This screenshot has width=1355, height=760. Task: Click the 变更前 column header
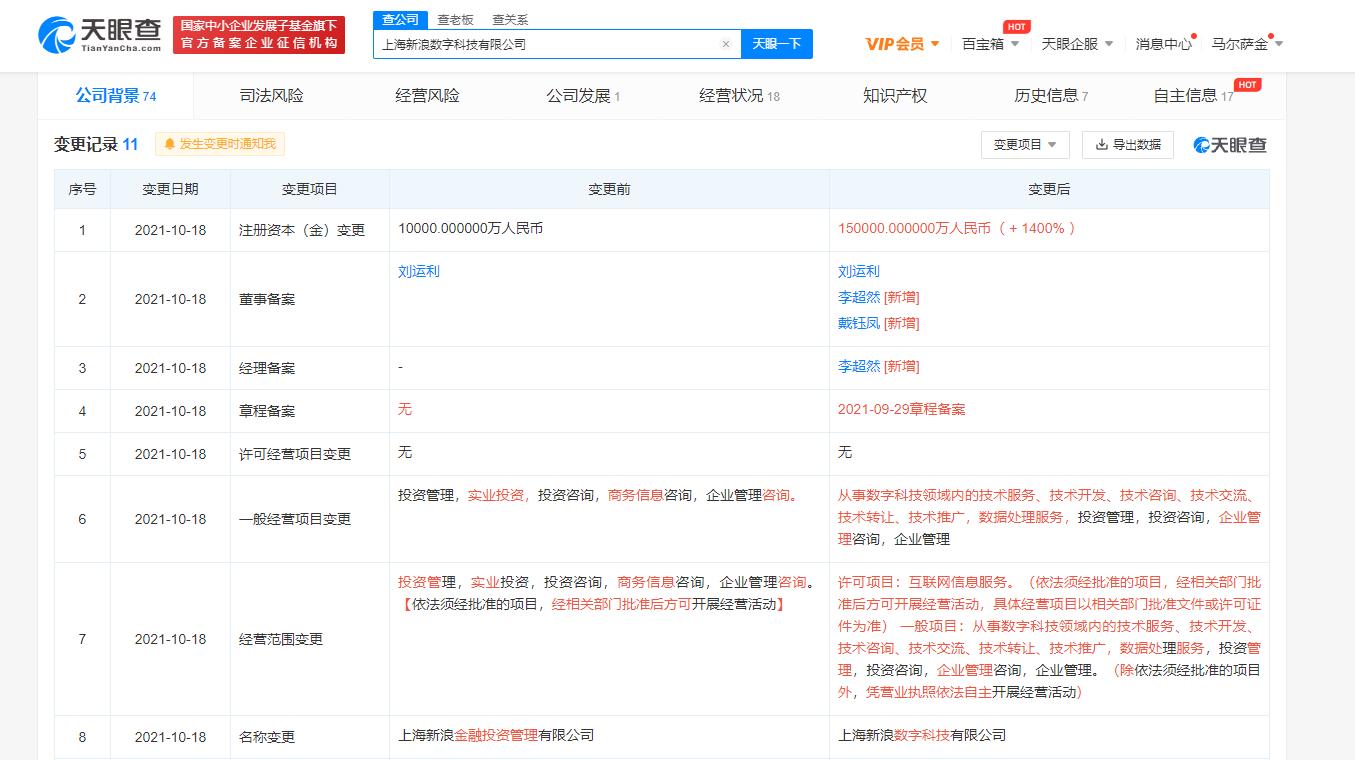(609, 189)
